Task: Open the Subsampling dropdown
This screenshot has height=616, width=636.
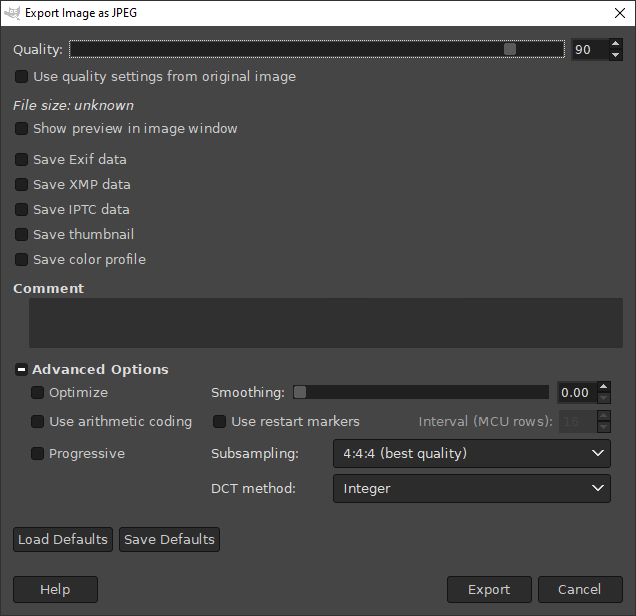Action: (471, 453)
